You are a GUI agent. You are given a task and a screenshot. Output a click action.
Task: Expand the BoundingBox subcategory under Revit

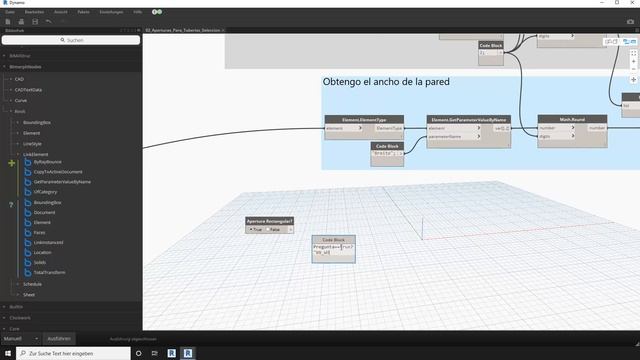[18, 122]
